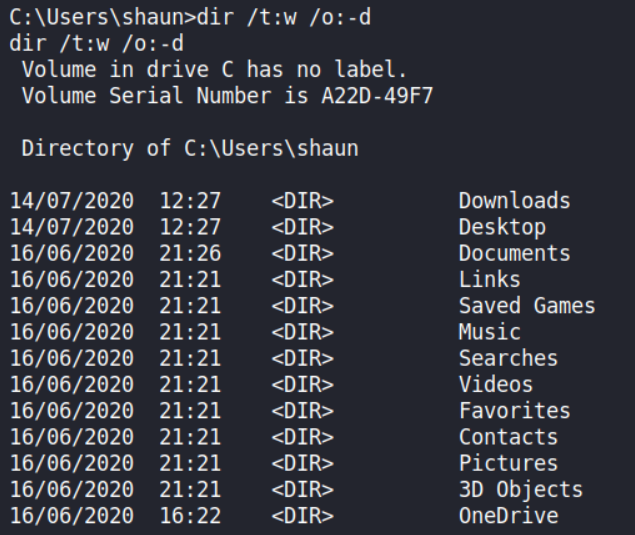Screen dimensions: 635x535
Task: Click the 21:26 time on the Documents row
Action: 190,253
